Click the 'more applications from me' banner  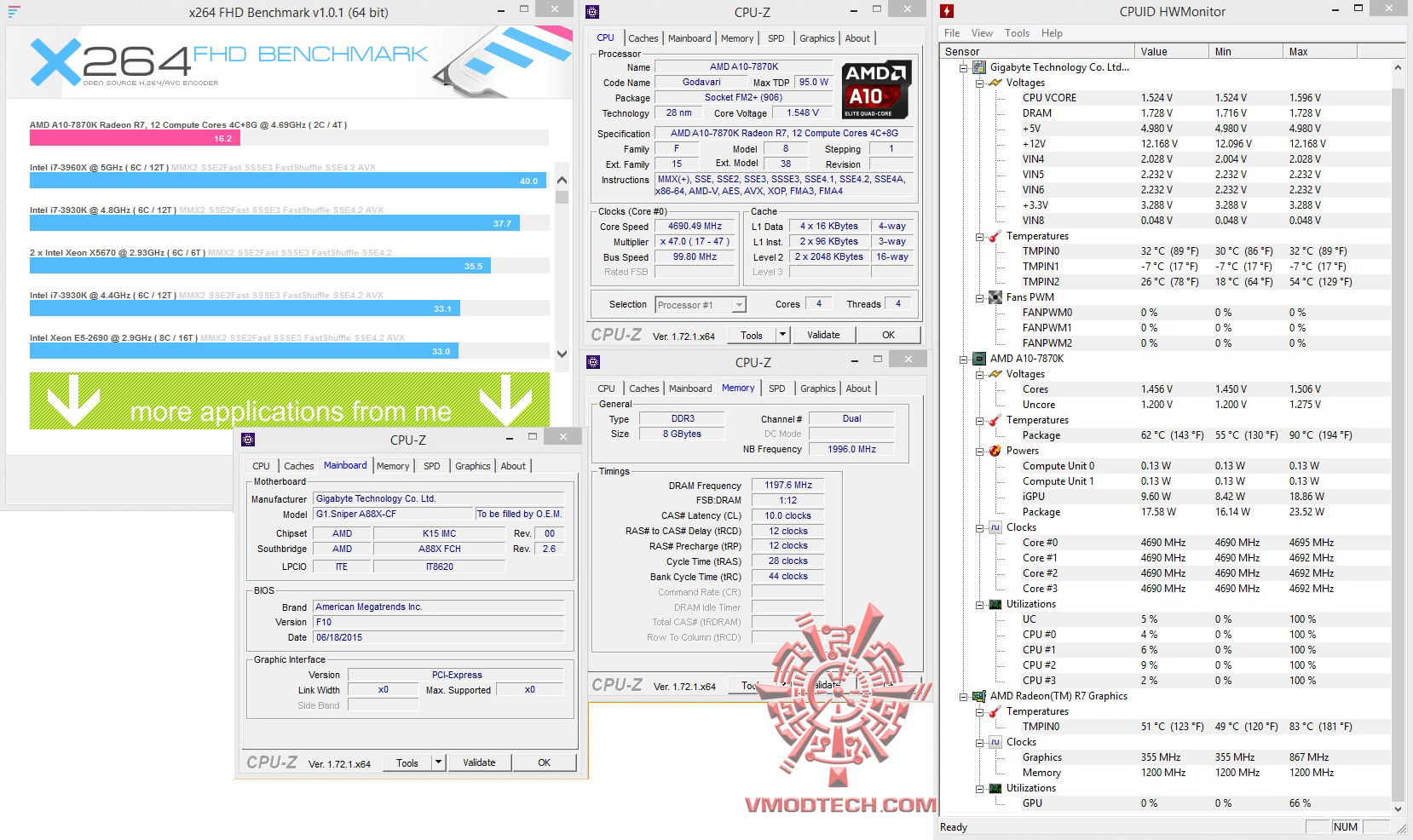tap(290, 400)
